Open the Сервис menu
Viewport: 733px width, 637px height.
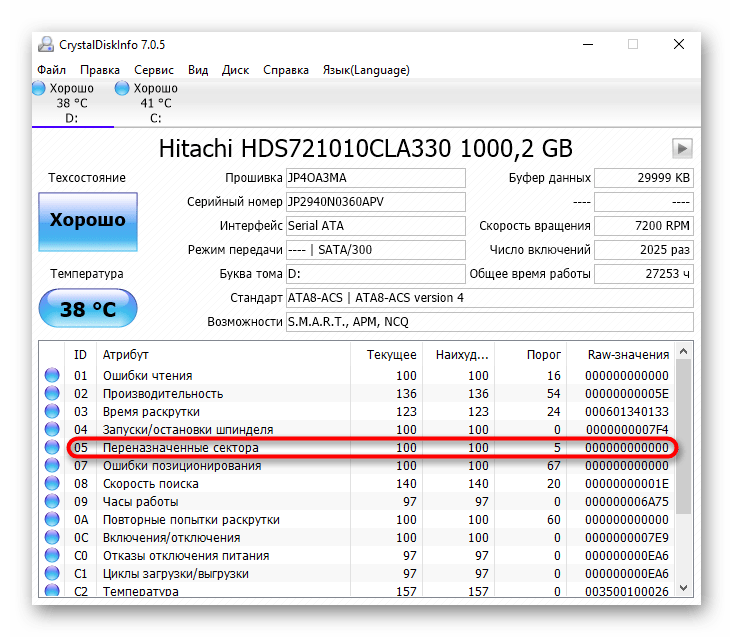[154, 70]
